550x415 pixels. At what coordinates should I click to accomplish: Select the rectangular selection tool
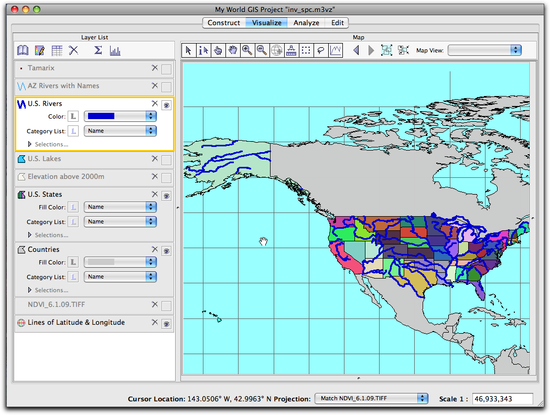point(306,51)
